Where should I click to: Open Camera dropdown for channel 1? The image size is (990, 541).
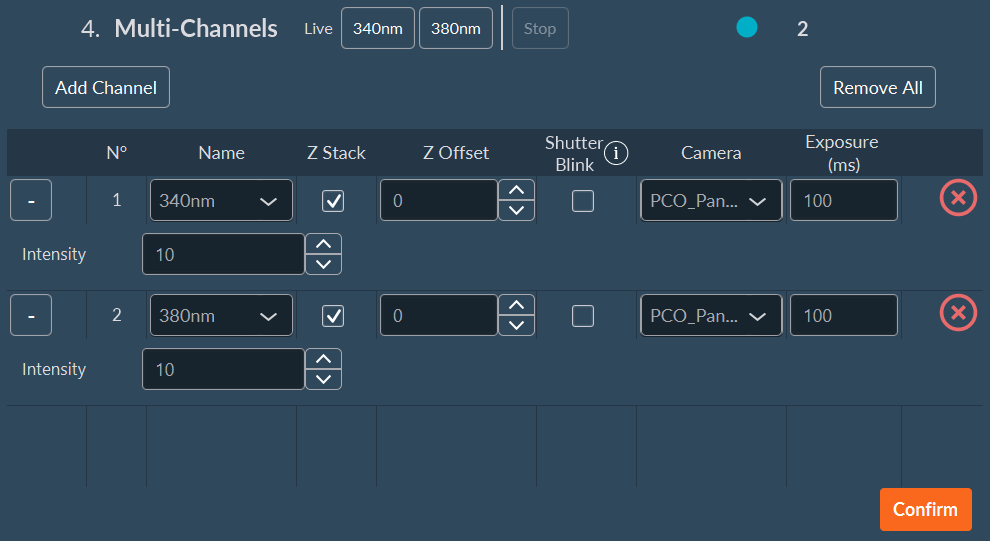point(711,200)
